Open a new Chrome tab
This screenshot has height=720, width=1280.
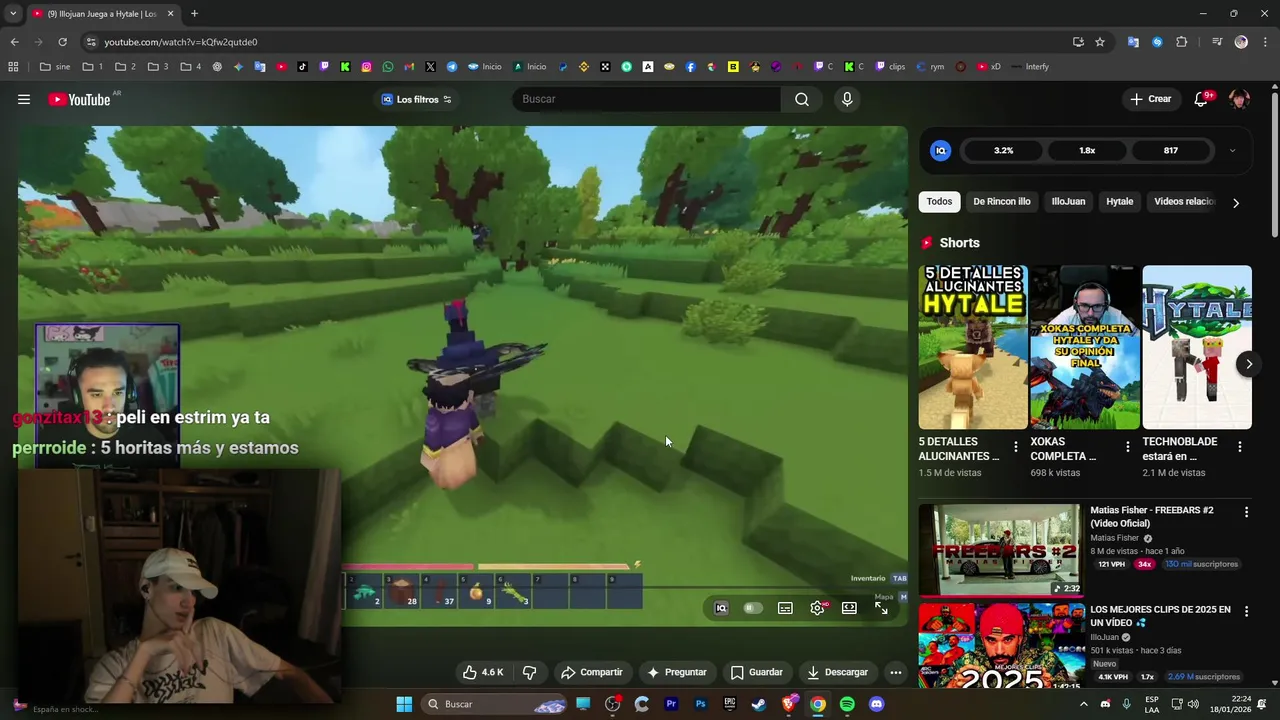tap(194, 14)
